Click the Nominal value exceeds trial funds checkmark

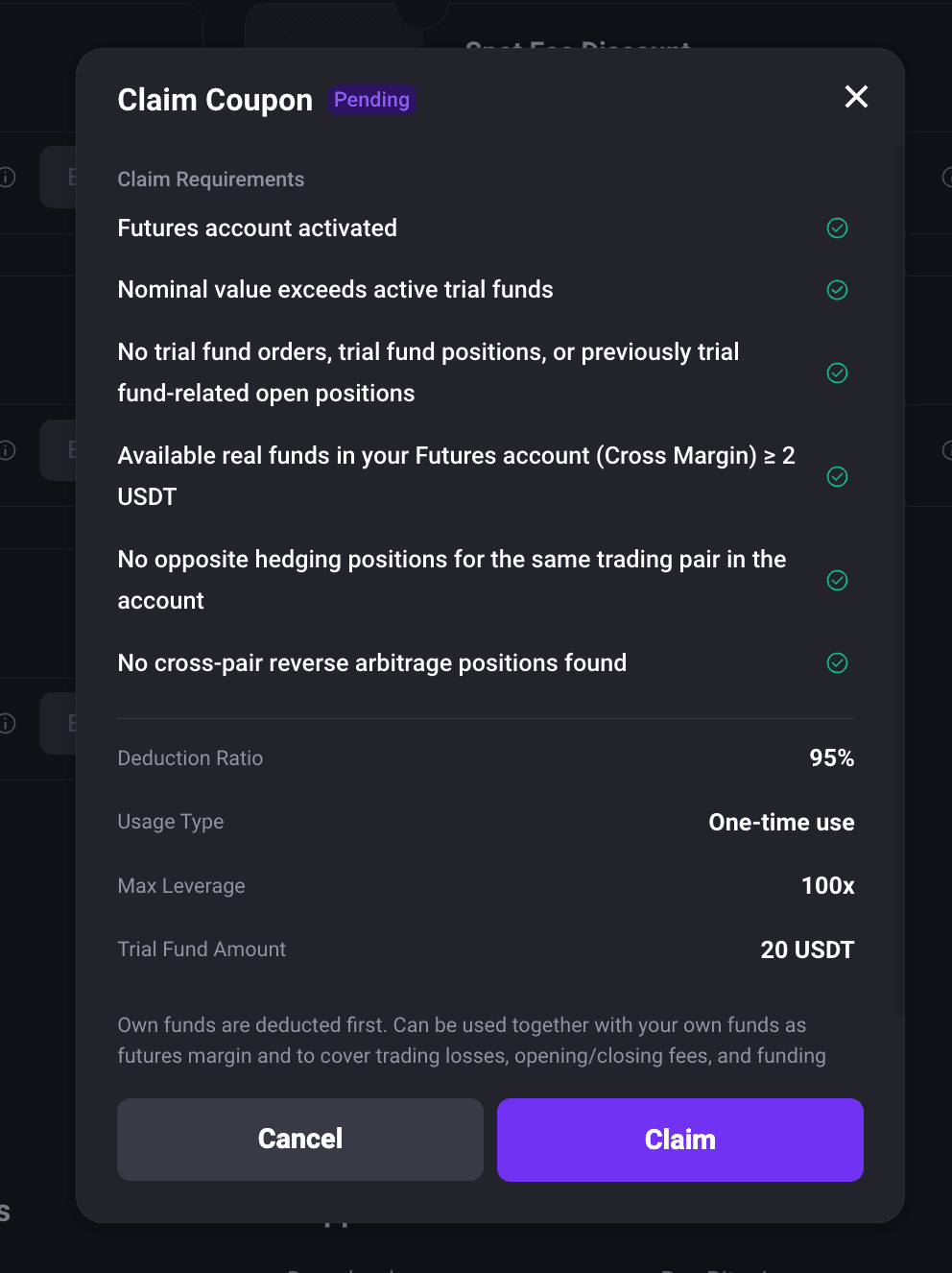[837, 290]
